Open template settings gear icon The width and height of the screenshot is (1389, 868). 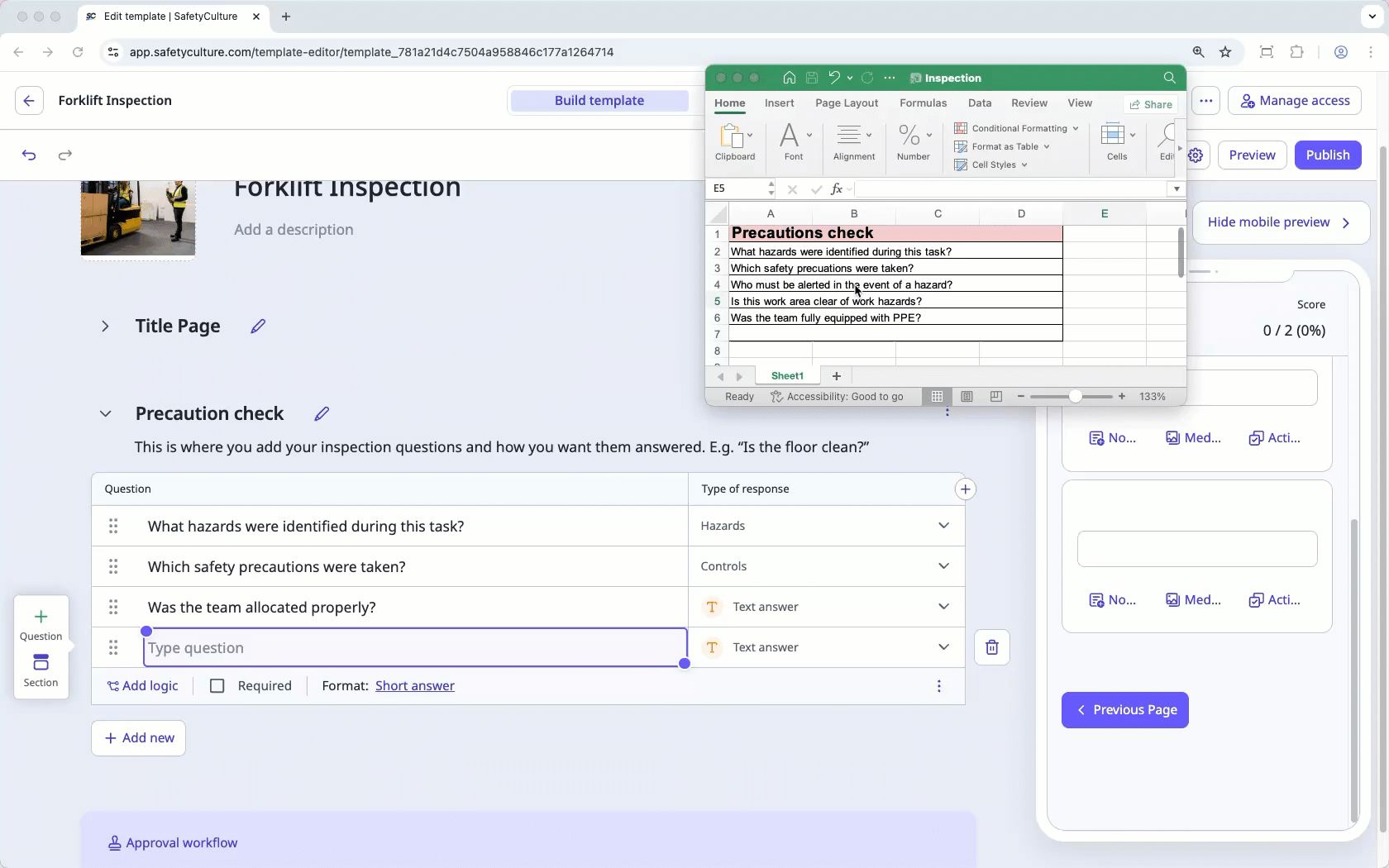1196,155
